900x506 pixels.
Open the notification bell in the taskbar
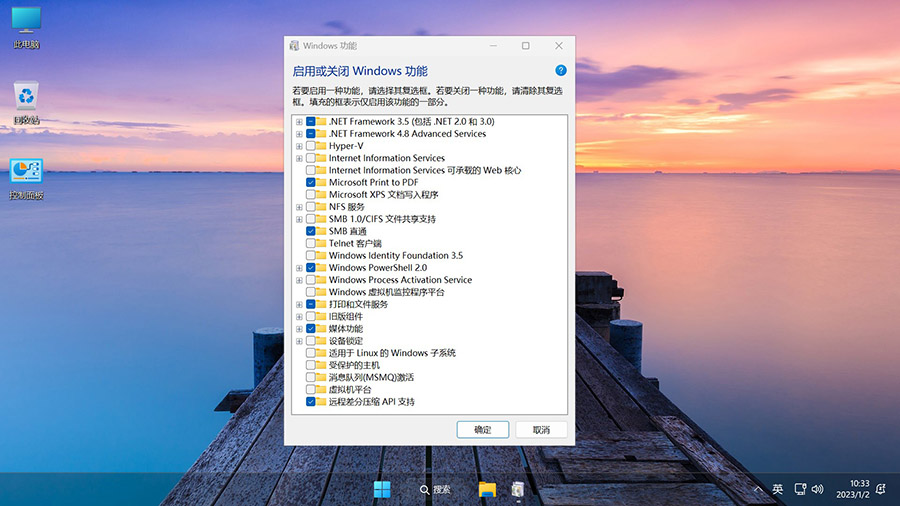[x=880, y=489]
